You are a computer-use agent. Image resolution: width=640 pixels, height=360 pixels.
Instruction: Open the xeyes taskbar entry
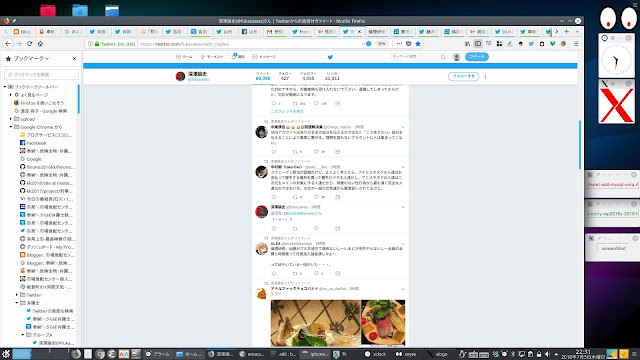406,354
